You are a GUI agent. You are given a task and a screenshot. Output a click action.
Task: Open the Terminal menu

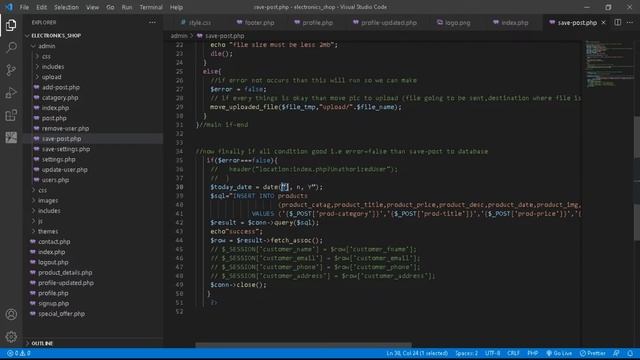(x=151, y=7)
